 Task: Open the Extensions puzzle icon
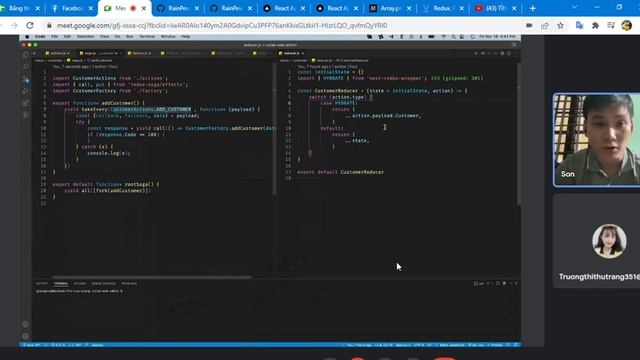(x=595, y=25)
